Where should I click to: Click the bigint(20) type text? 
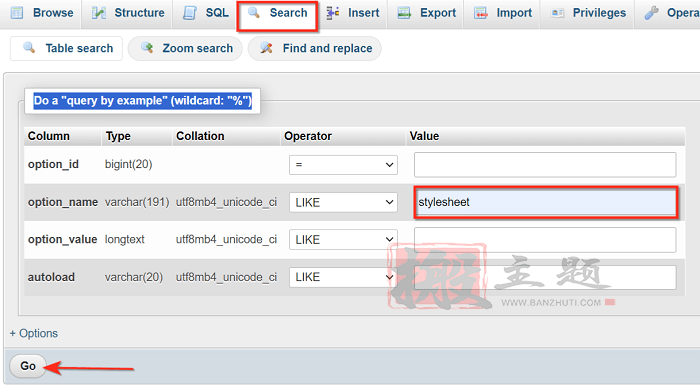coord(129,164)
